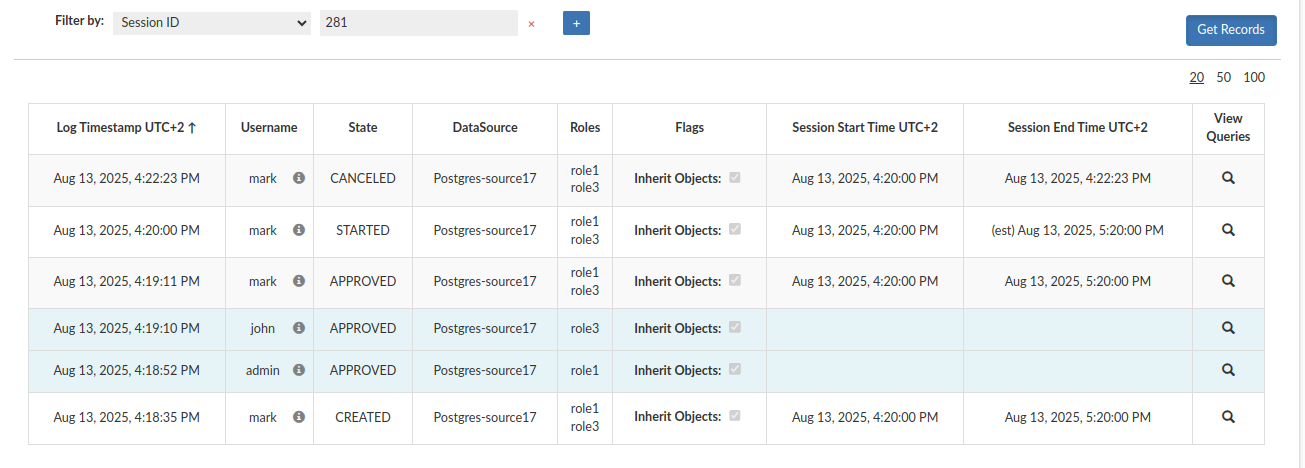Show info for mark in CANCELED row
Viewport: 1305px width, 468px height.
click(298, 178)
